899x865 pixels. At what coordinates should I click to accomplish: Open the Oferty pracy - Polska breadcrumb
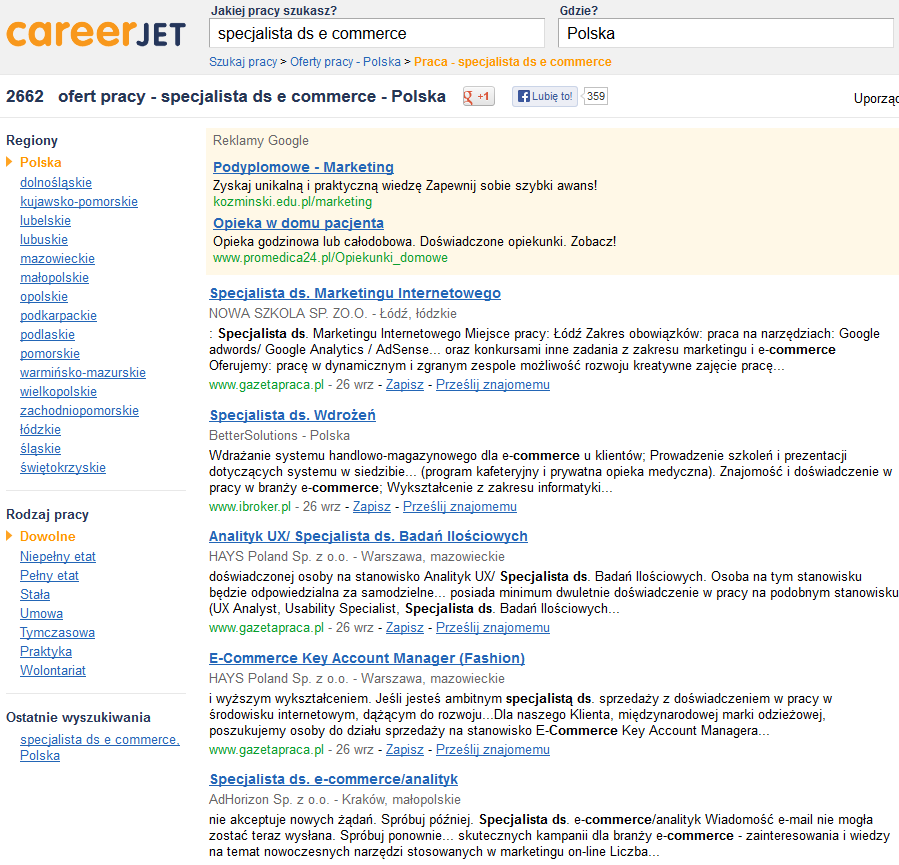[x=345, y=62]
